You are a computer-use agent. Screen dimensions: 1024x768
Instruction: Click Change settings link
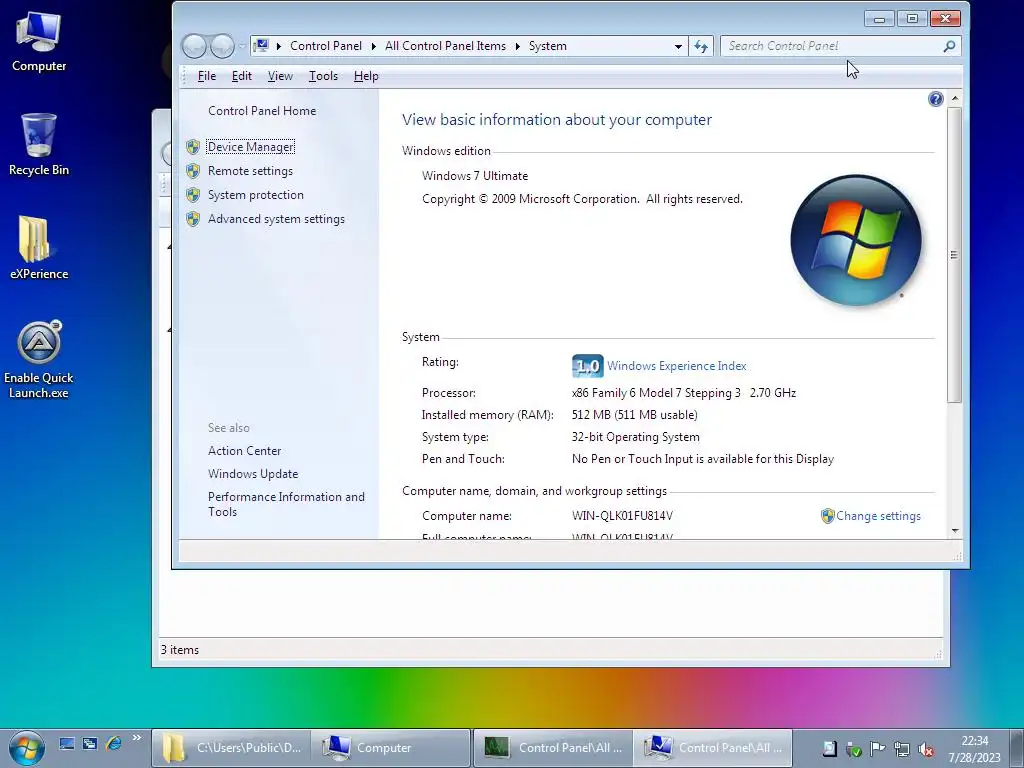pyautogui.click(x=878, y=516)
